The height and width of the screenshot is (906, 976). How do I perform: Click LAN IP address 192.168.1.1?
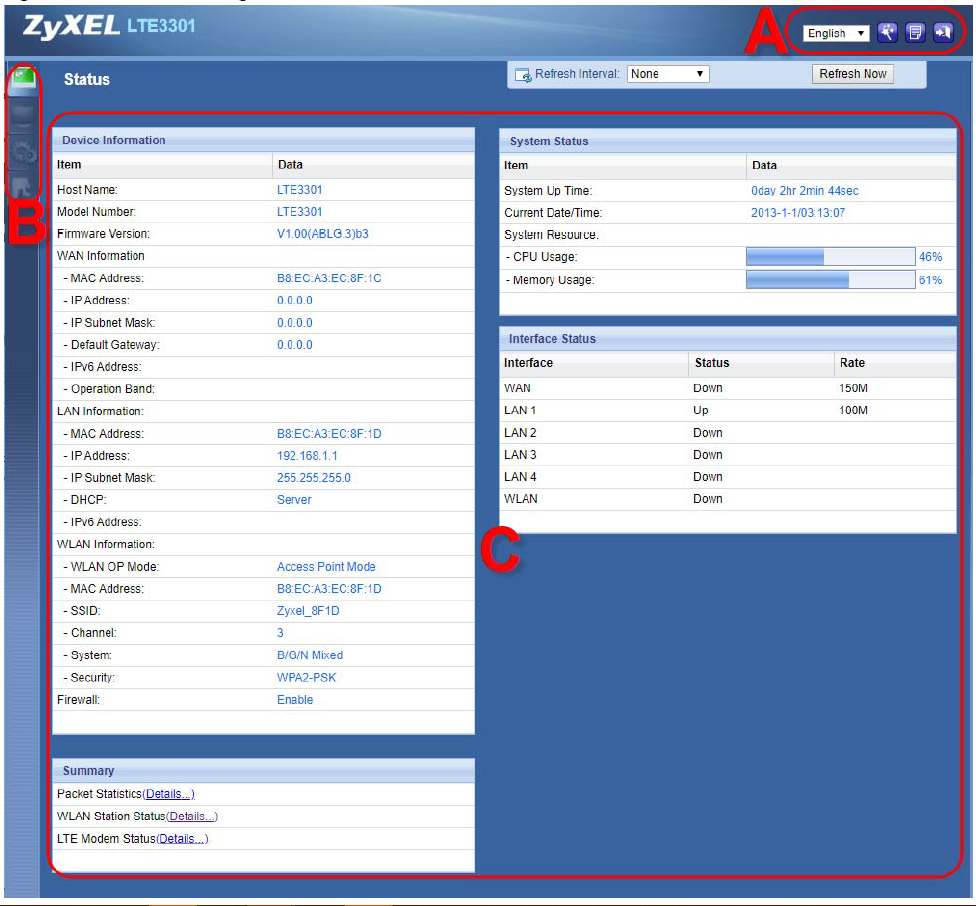[307, 456]
